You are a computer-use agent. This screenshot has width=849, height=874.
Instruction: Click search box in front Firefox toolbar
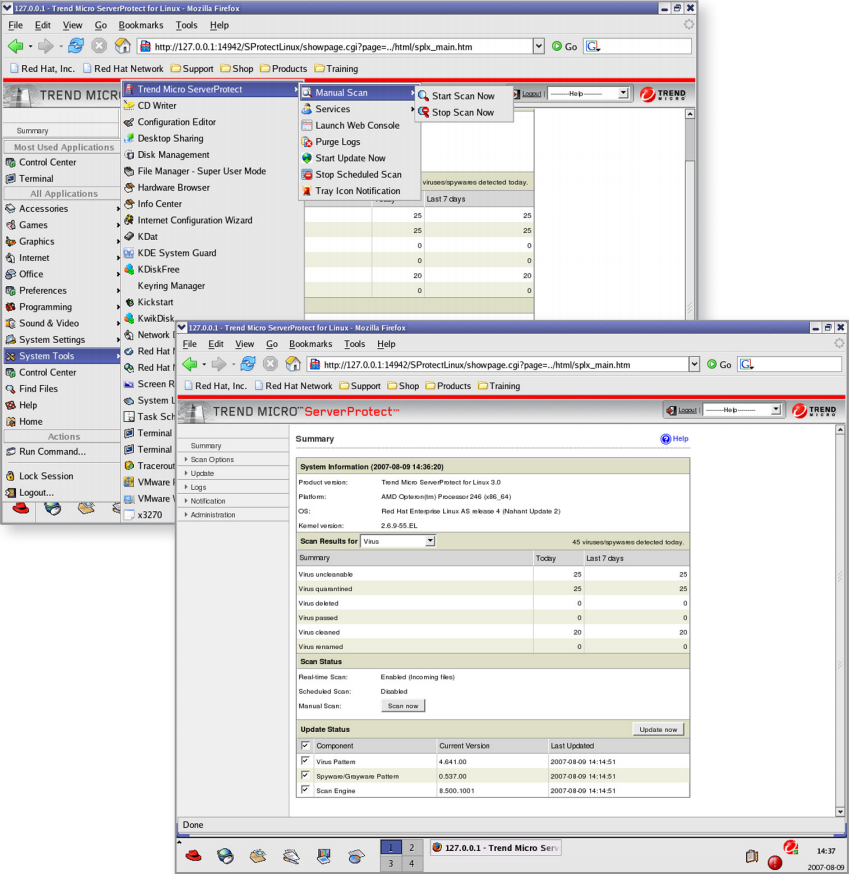click(789, 365)
